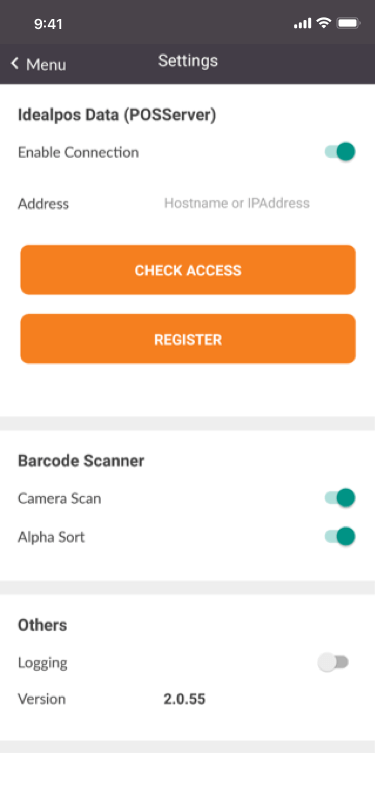Click the Wi-Fi status icon
375x812 pixels.
click(x=324, y=23)
